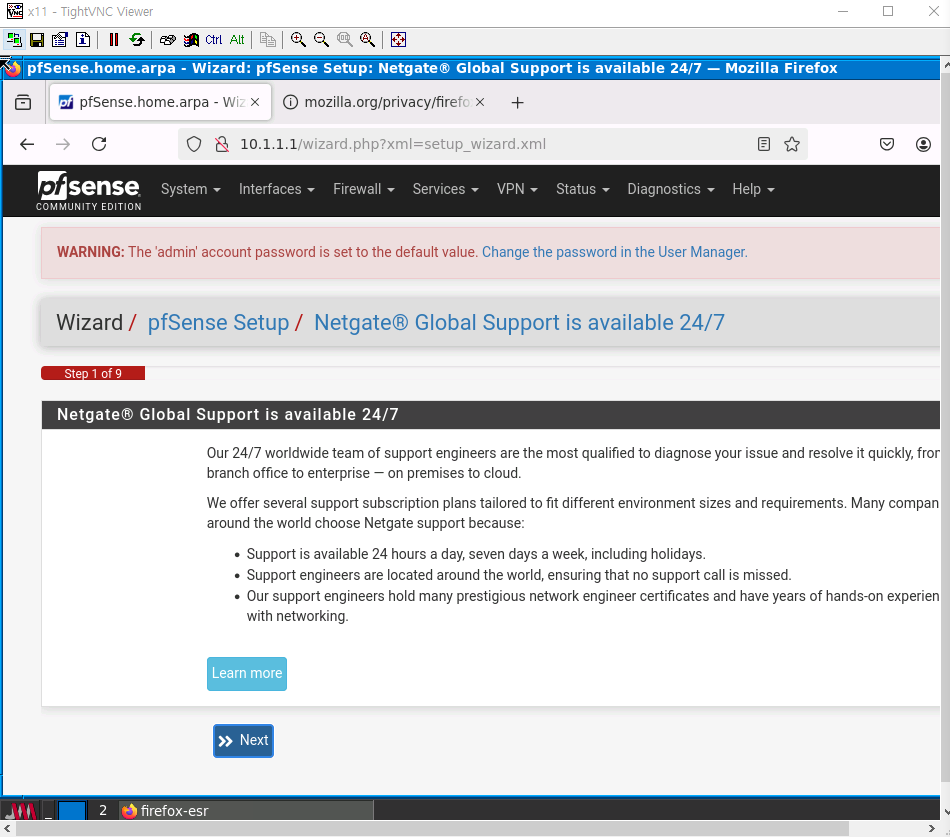This screenshot has width=950, height=837.
Task: Toggle the Ctrl key button in toolbar
Action: 214,40
